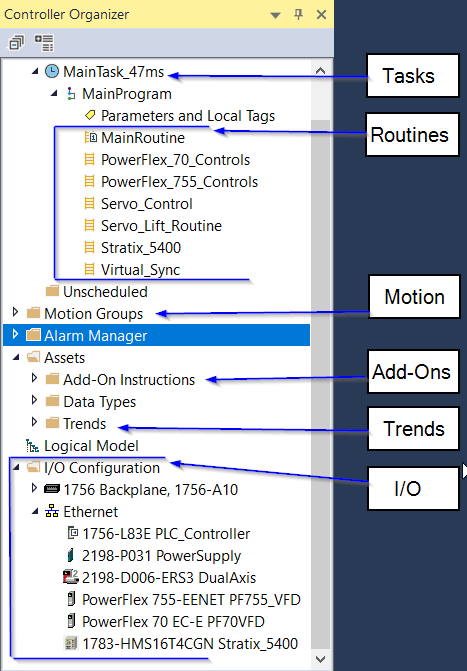Click the MainRoutine ladder icon
This screenshot has height=671, width=467.
pyautogui.click(x=90, y=137)
